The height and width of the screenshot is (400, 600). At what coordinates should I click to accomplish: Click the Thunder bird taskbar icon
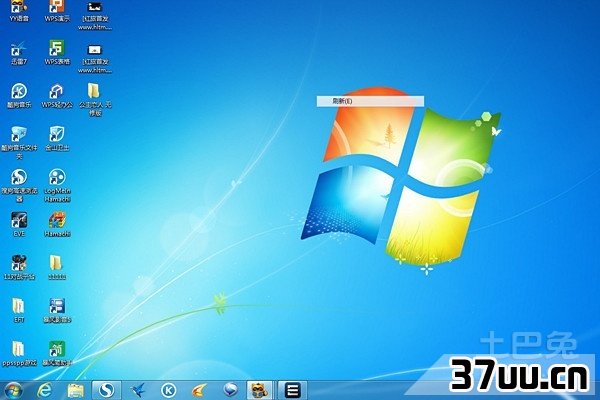click(x=138, y=390)
